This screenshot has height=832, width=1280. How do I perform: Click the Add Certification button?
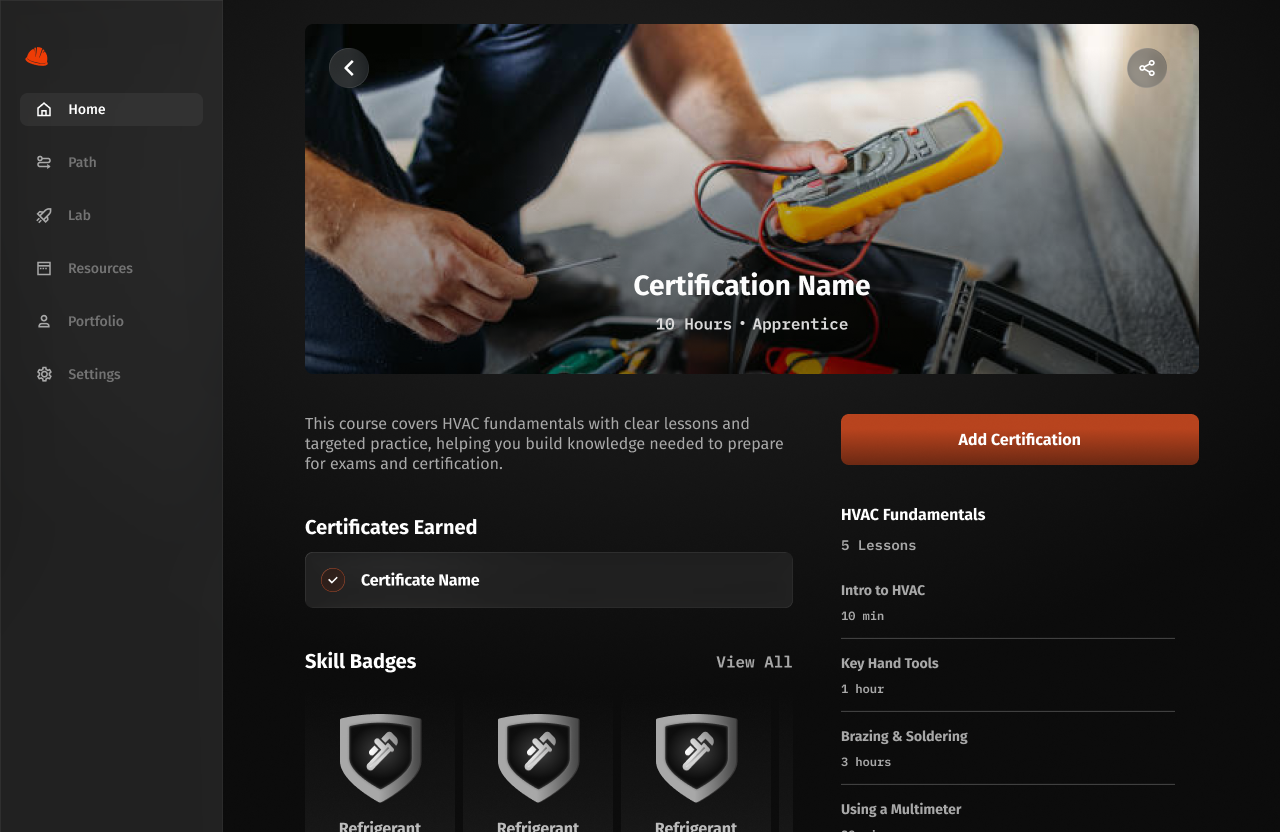pyautogui.click(x=1019, y=439)
